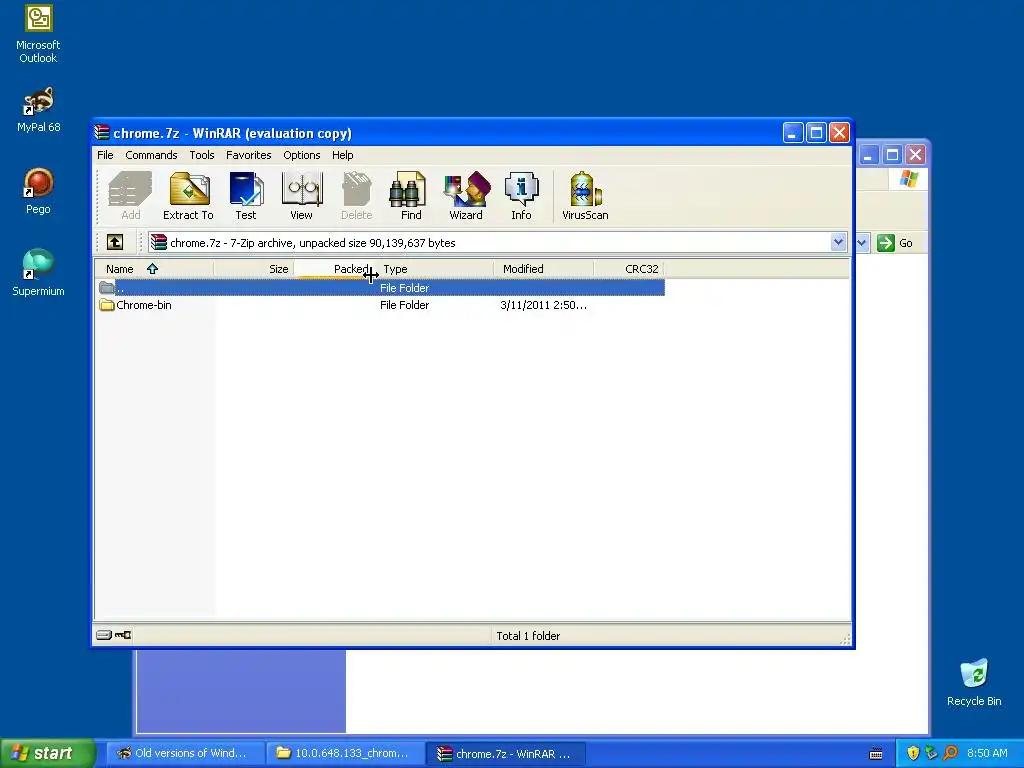This screenshot has width=1024, height=768.
Task: Open the Commands menu
Action: pos(151,155)
